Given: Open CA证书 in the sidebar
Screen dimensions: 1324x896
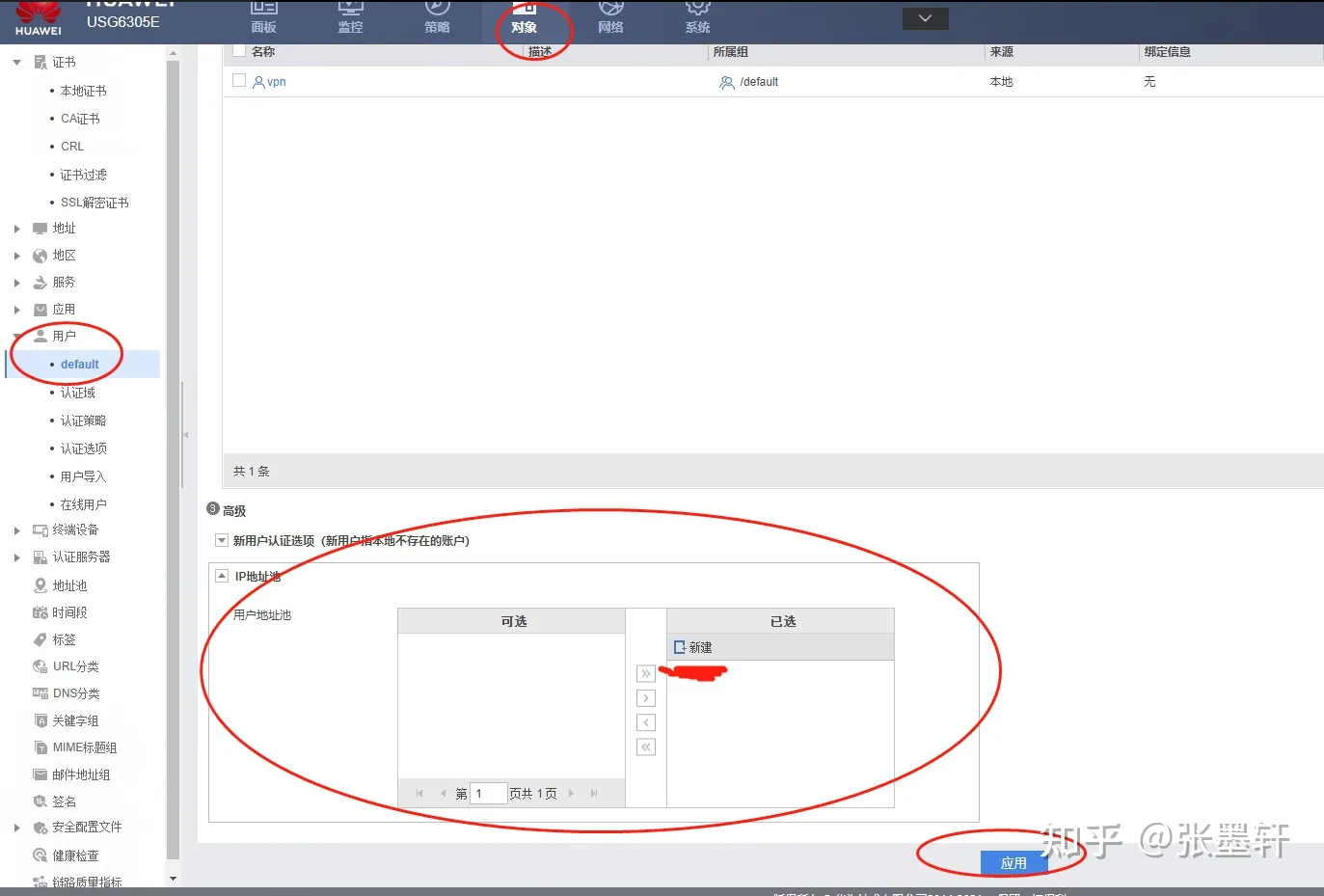Looking at the screenshot, I should click(x=80, y=119).
